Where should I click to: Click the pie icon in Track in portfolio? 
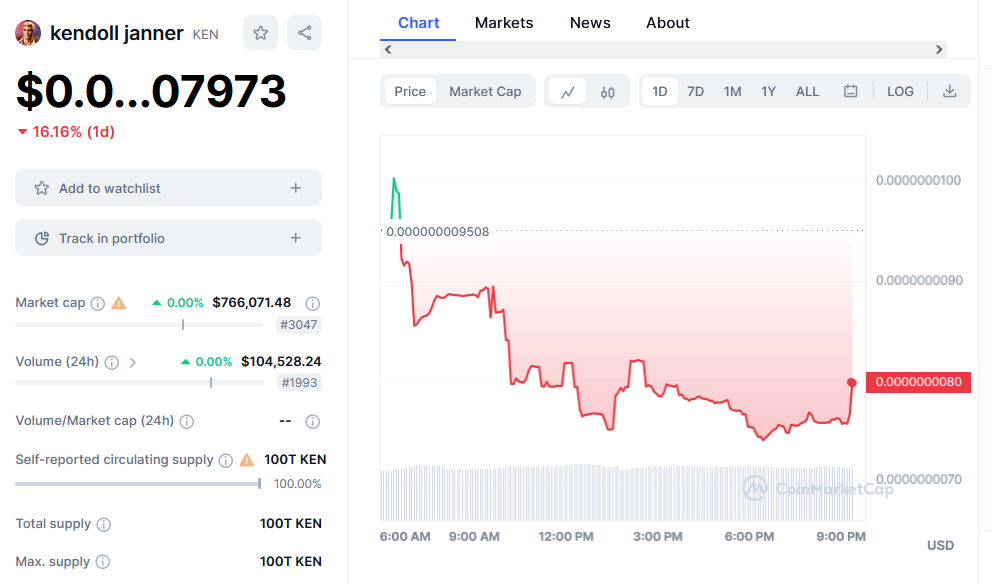point(42,238)
